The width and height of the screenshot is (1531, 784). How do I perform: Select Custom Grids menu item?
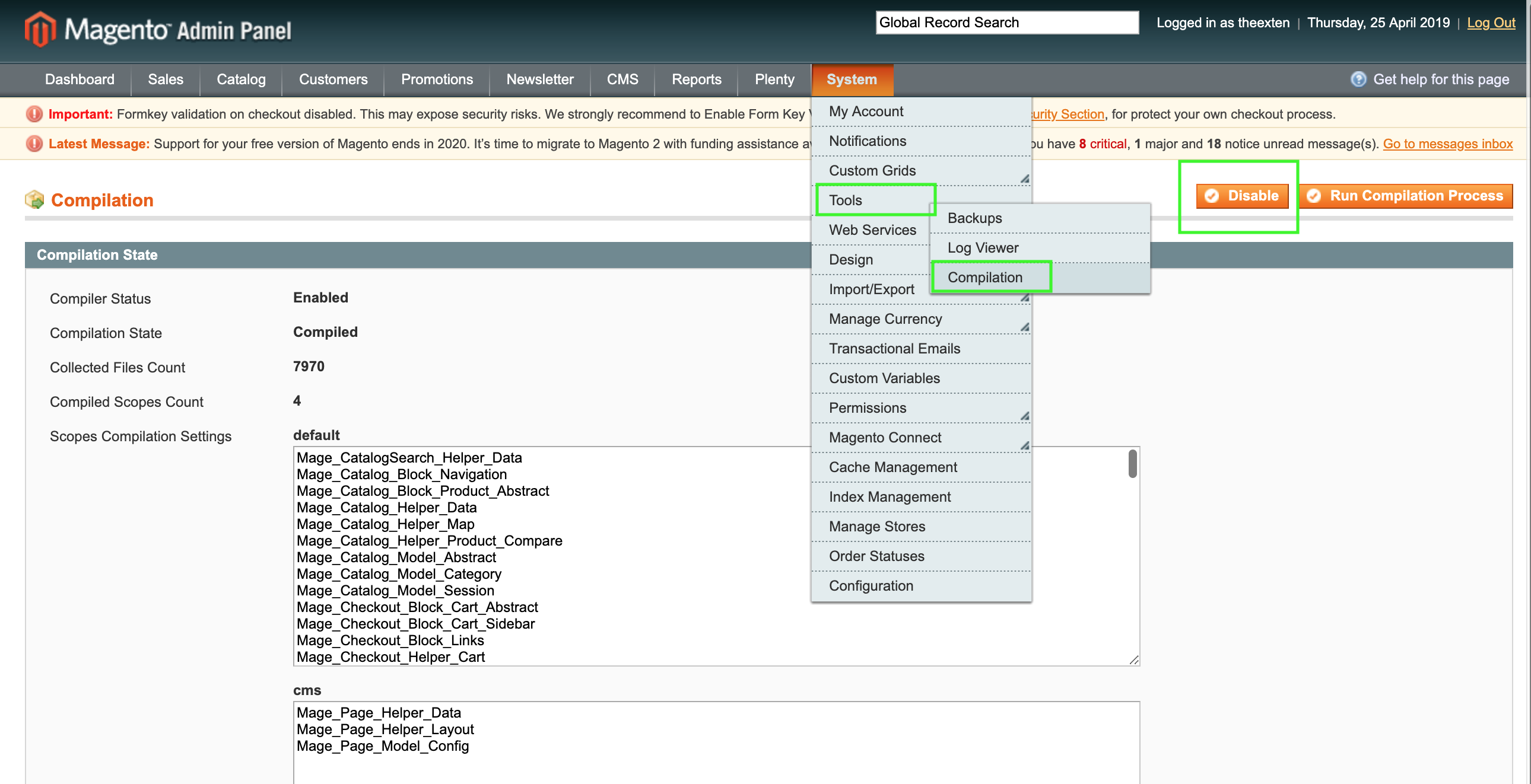click(x=920, y=170)
